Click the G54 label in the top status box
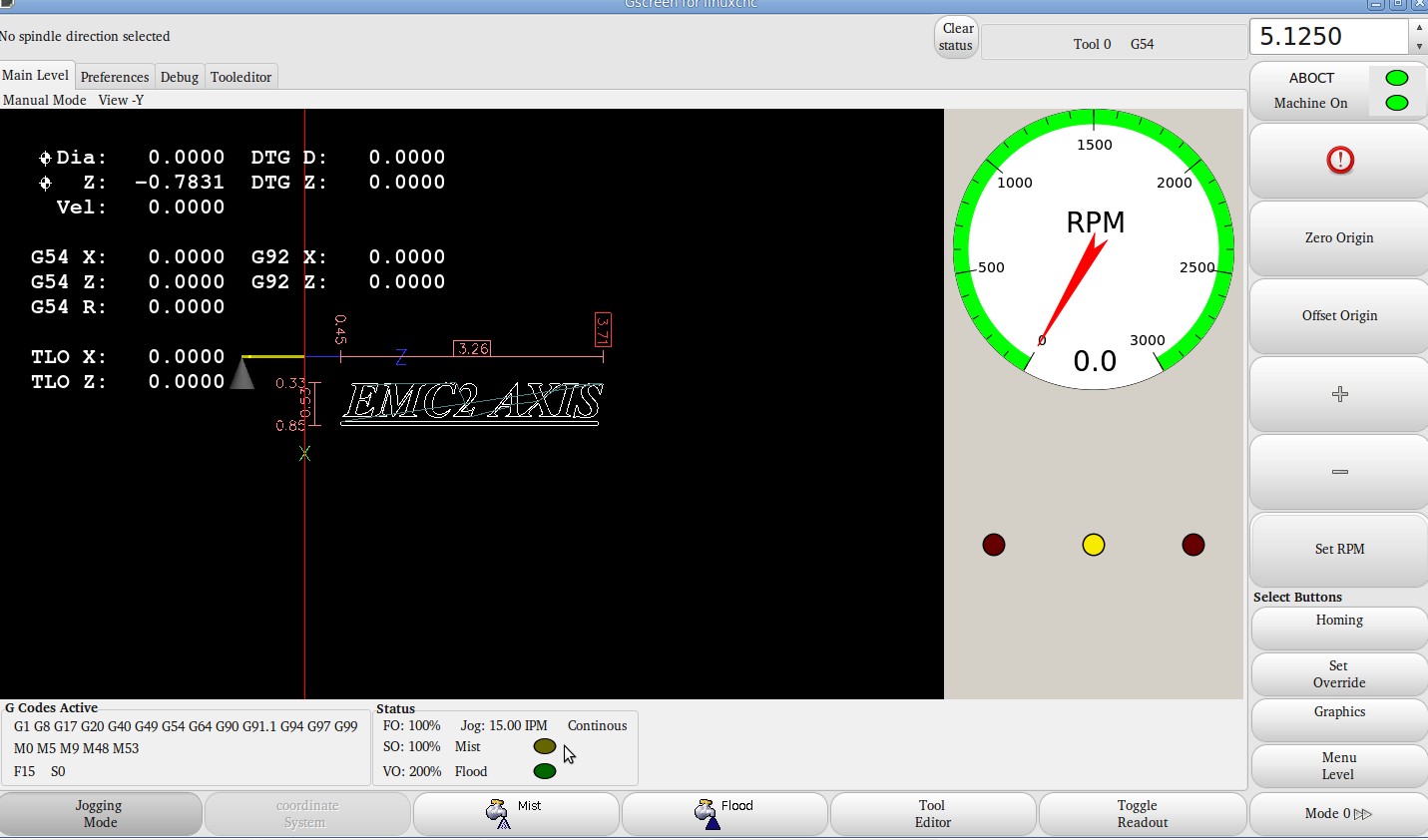The width and height of the screenshot is (1428, 840). [1142, 44]
